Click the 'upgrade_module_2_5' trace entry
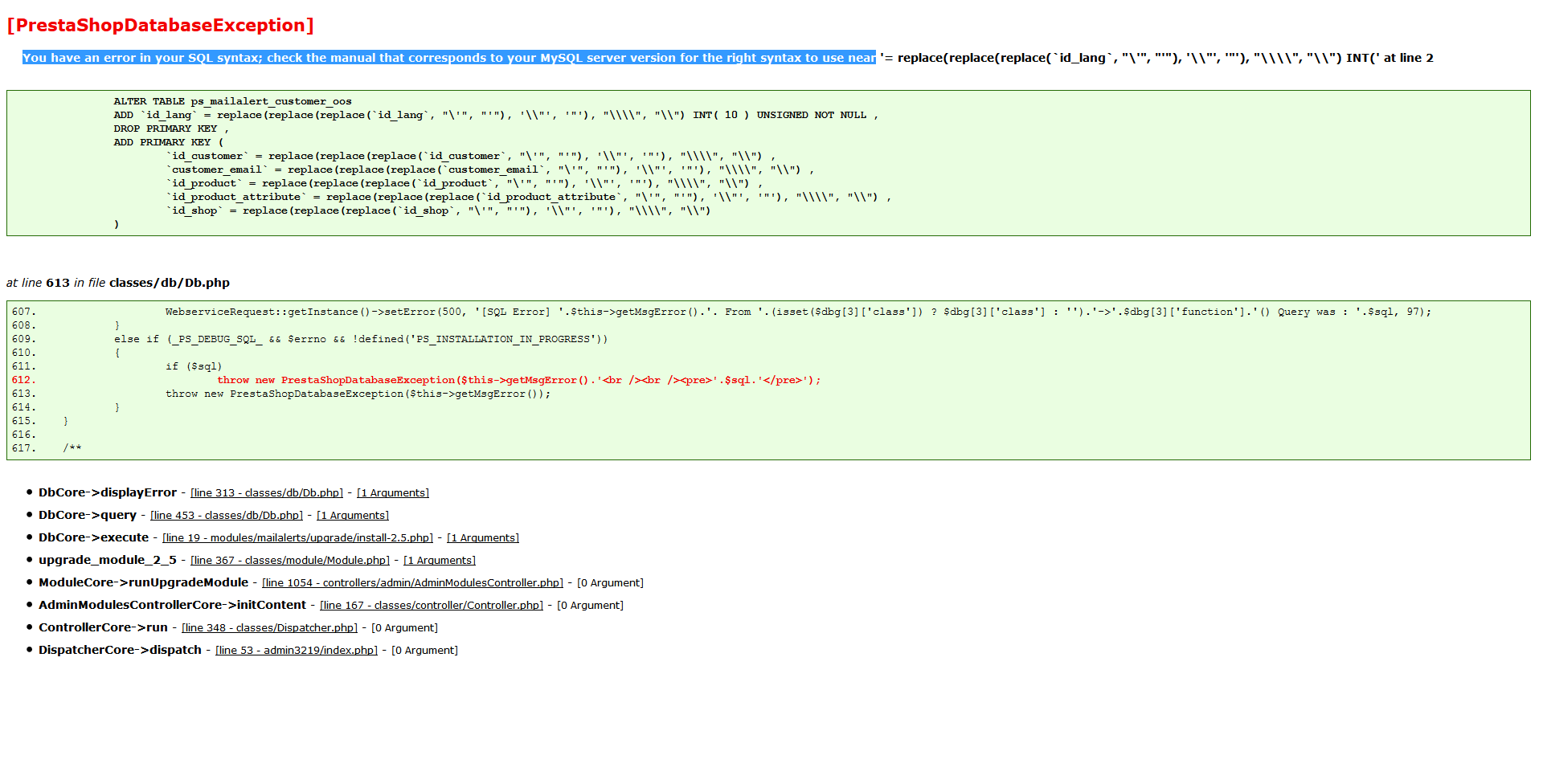1543x784 pixels. (x=108, y=560)
